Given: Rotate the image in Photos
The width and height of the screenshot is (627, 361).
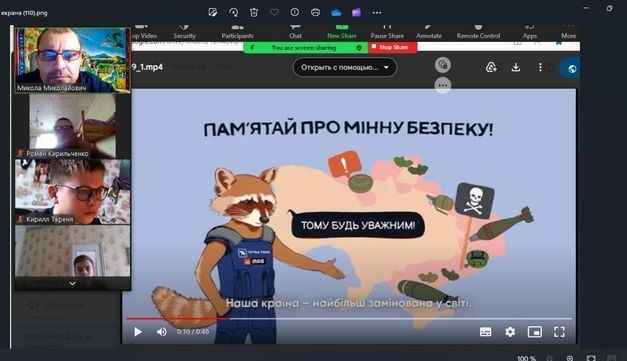Looking at the screenshot, I should click(233, 12).
